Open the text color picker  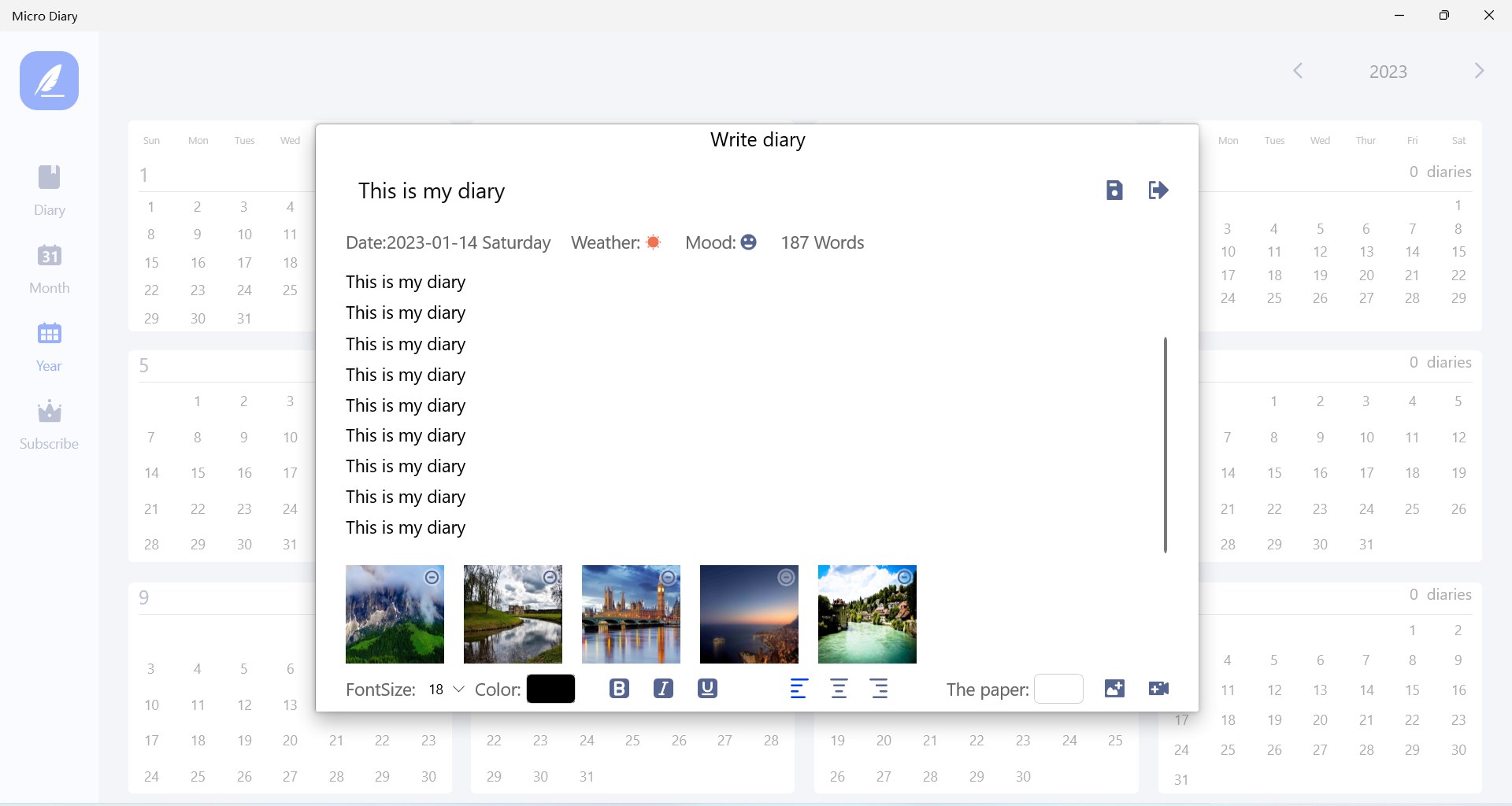tap(550, 689)
